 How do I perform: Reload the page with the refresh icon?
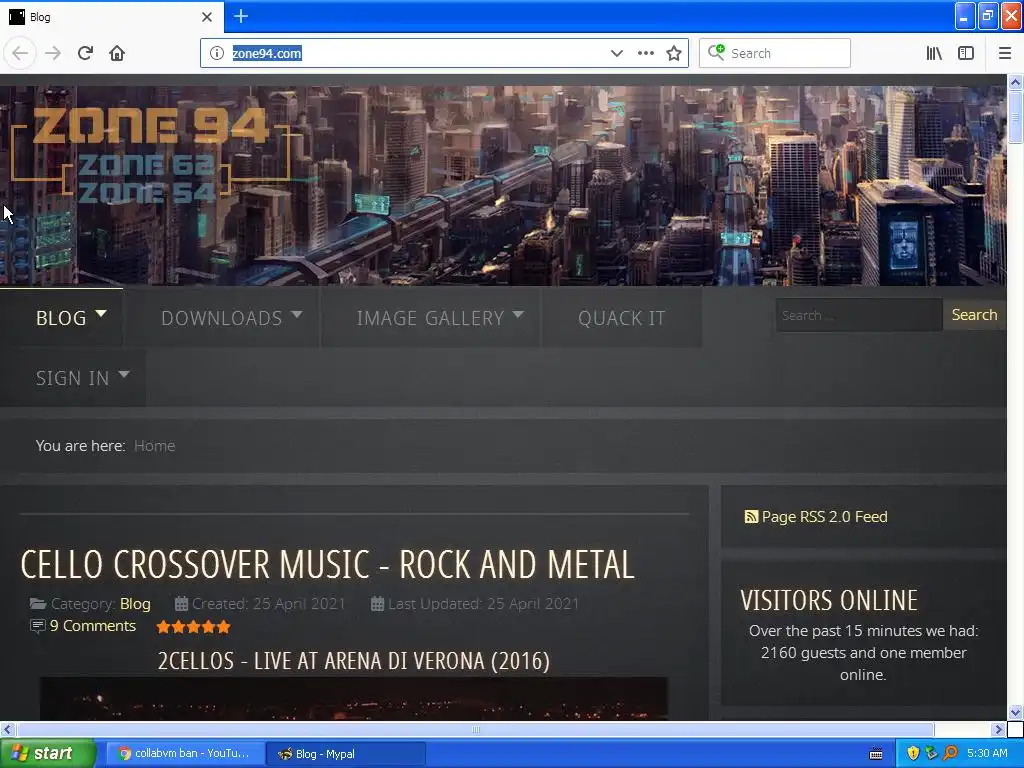(85, 53)
